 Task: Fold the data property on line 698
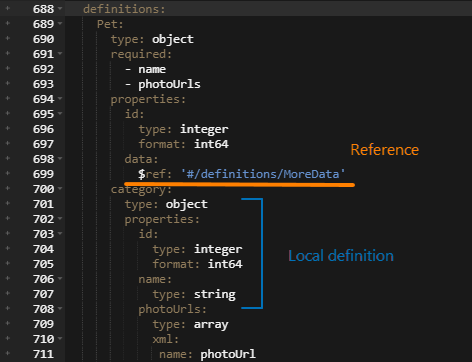[x=60, y=158]
